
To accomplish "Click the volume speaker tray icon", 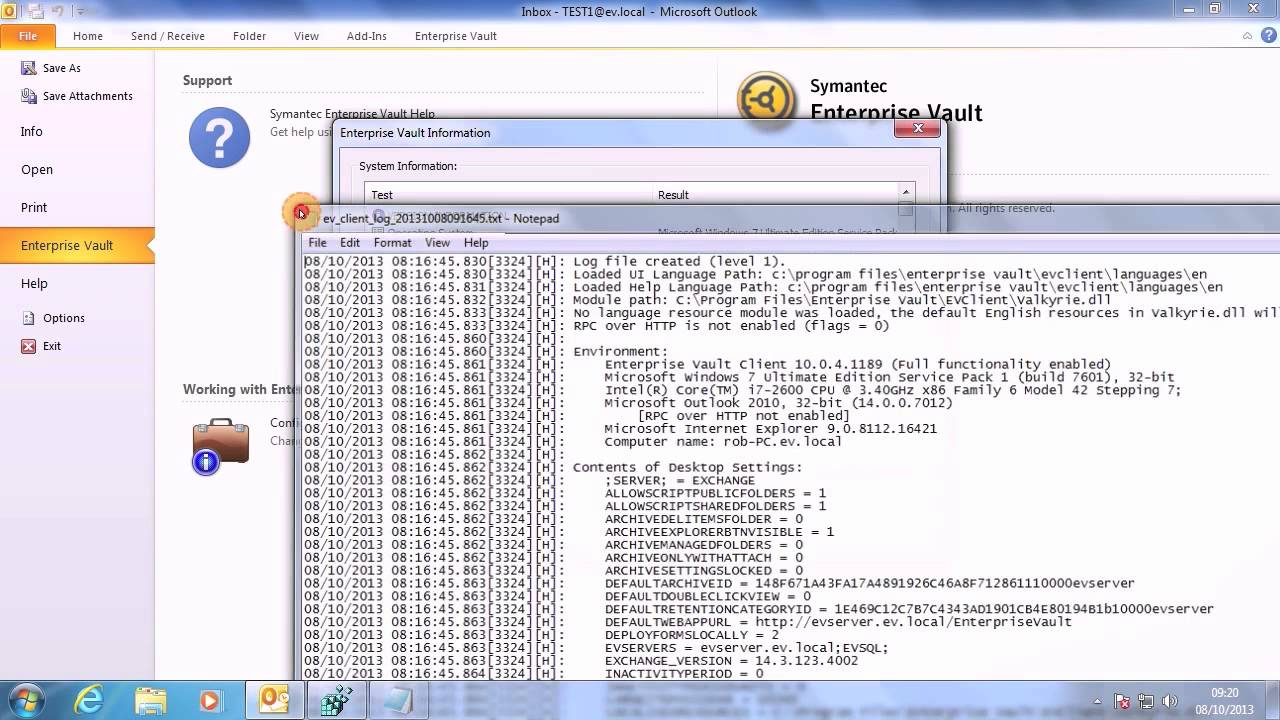I will coord(1169,701).
